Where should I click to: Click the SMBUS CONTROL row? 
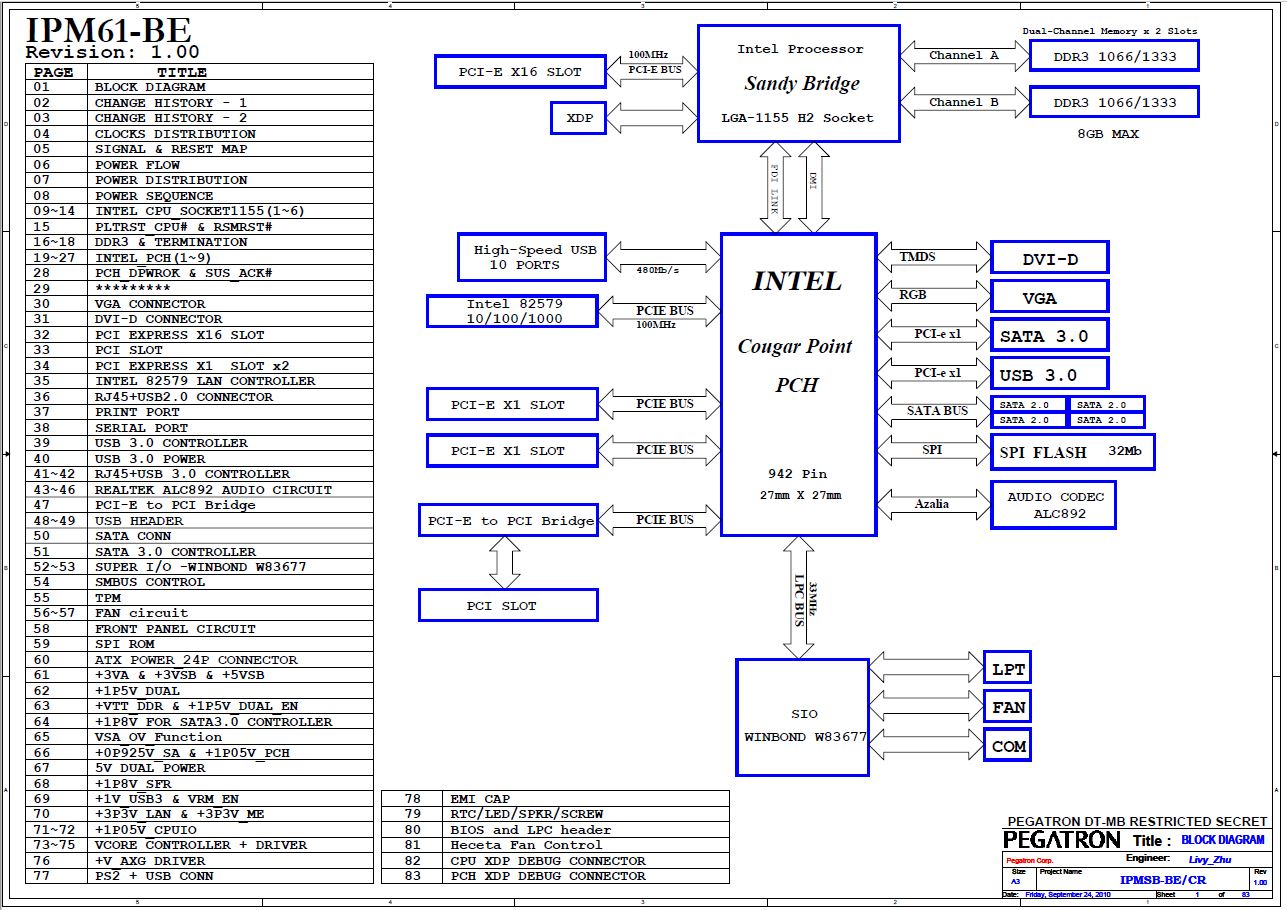[x=199, y=582]
